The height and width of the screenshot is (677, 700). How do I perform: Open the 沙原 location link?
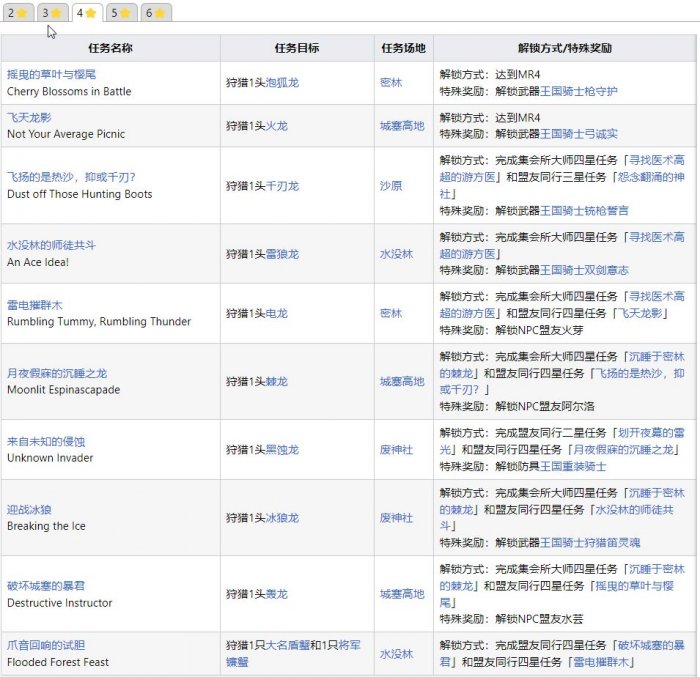click(x=390, y=186)
